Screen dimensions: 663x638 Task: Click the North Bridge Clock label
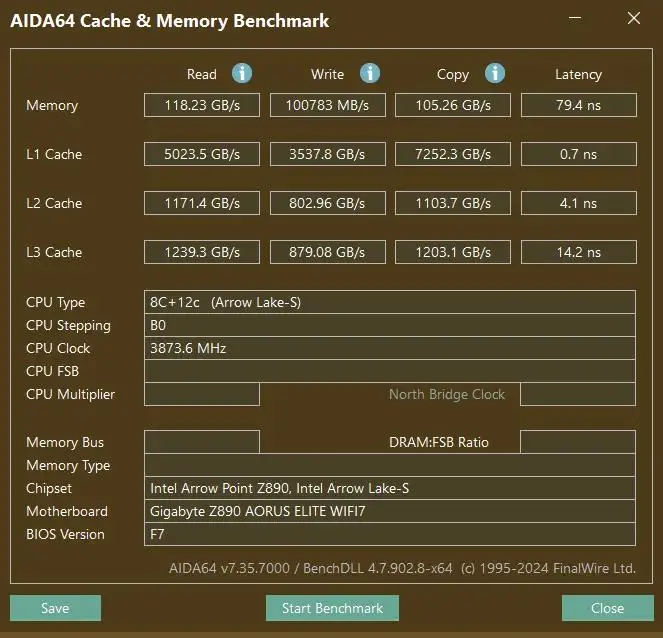pyautogui.click(x=447, y=394)
